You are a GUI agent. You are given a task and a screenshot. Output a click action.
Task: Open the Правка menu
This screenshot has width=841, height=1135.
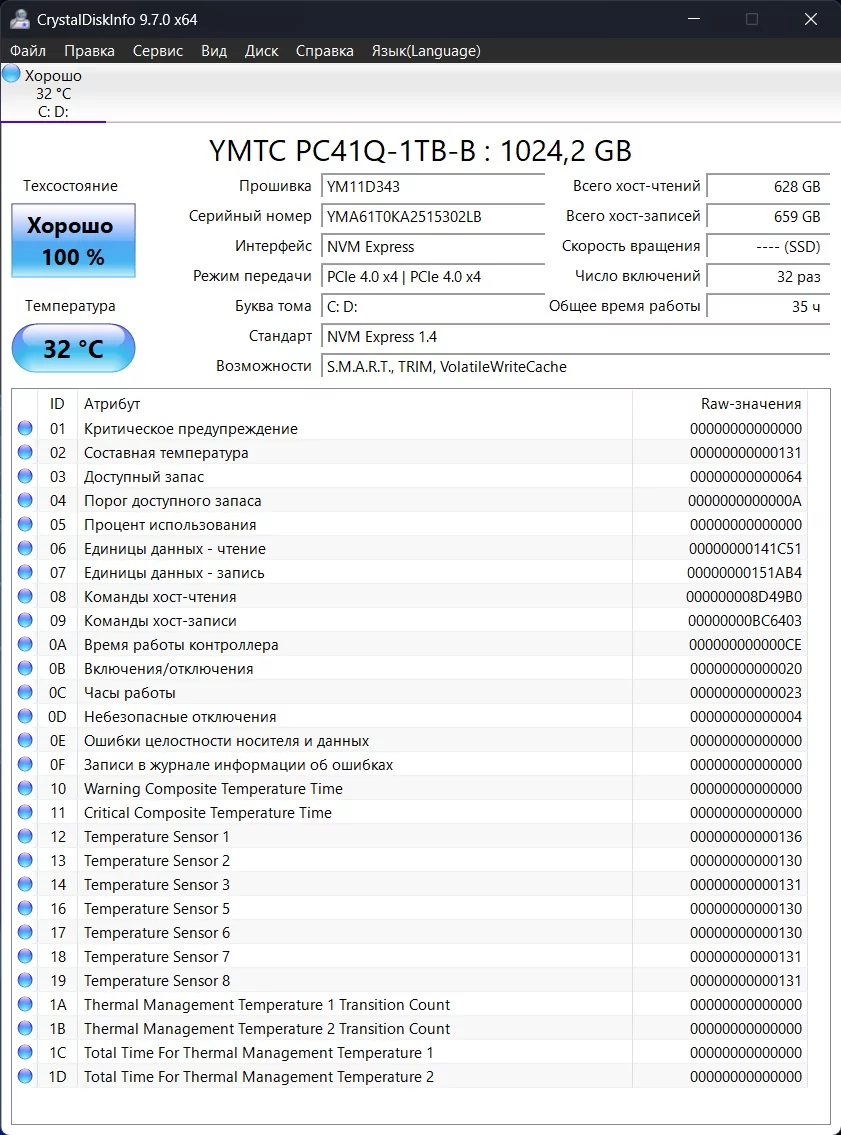(89, 51)
